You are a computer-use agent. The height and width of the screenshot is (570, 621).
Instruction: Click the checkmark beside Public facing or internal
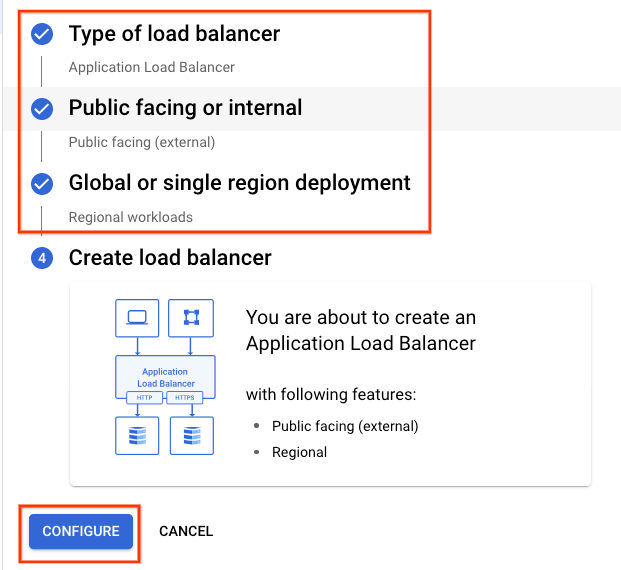[42, 109]
